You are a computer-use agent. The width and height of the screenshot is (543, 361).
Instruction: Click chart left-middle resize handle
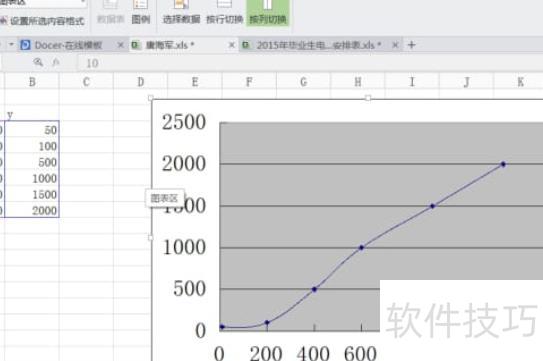click(x=151, y=238)
